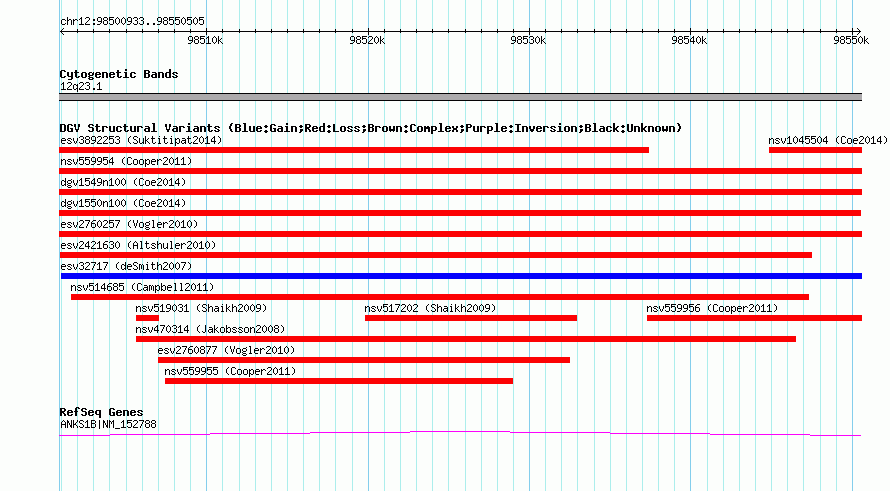Click the dgv1550n100 (Coe2014) label

pyautogui.click(x=123, y=203)
